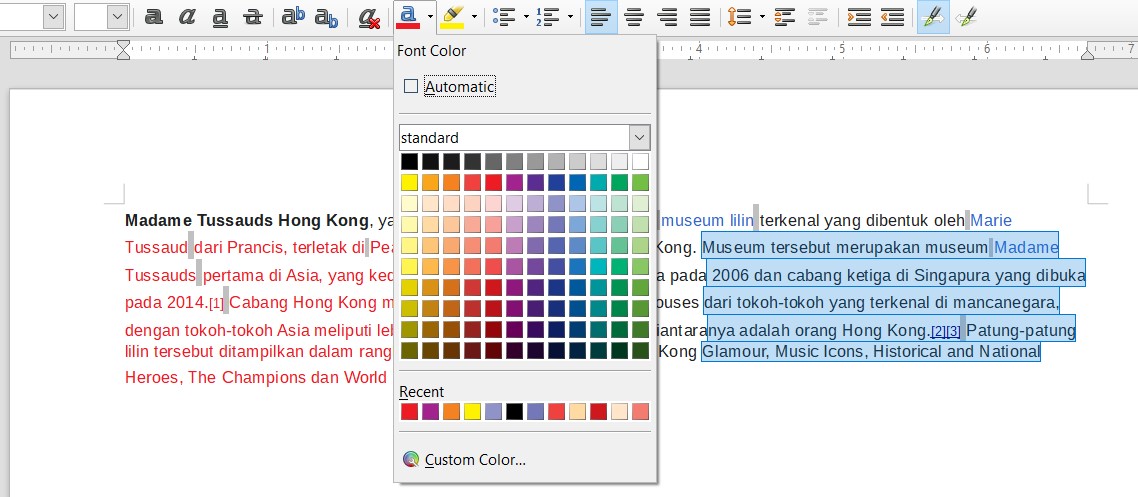Screen dimensions: 1138x497
Task: Open the bullet list style dropdown arrow
Action: (x=525, y=17)
